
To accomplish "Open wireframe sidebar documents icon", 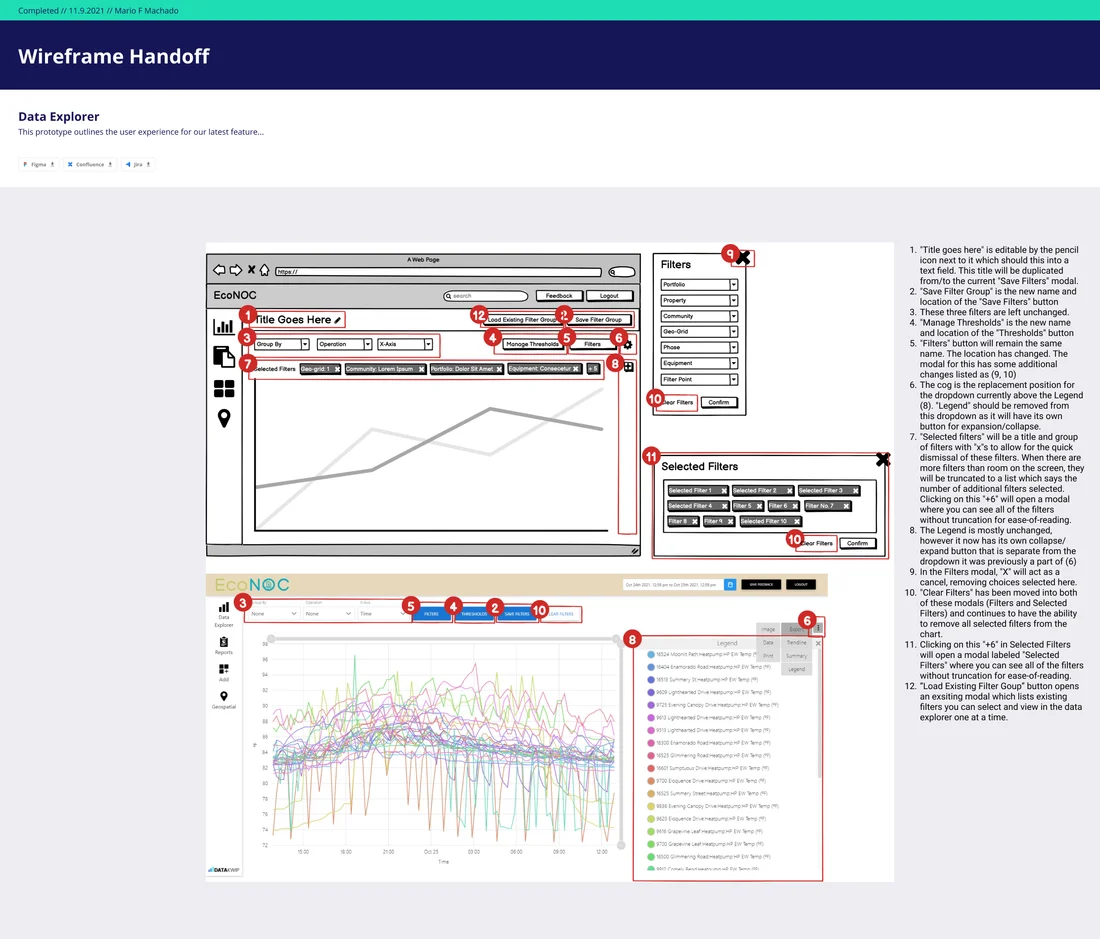I will [224, 356].
